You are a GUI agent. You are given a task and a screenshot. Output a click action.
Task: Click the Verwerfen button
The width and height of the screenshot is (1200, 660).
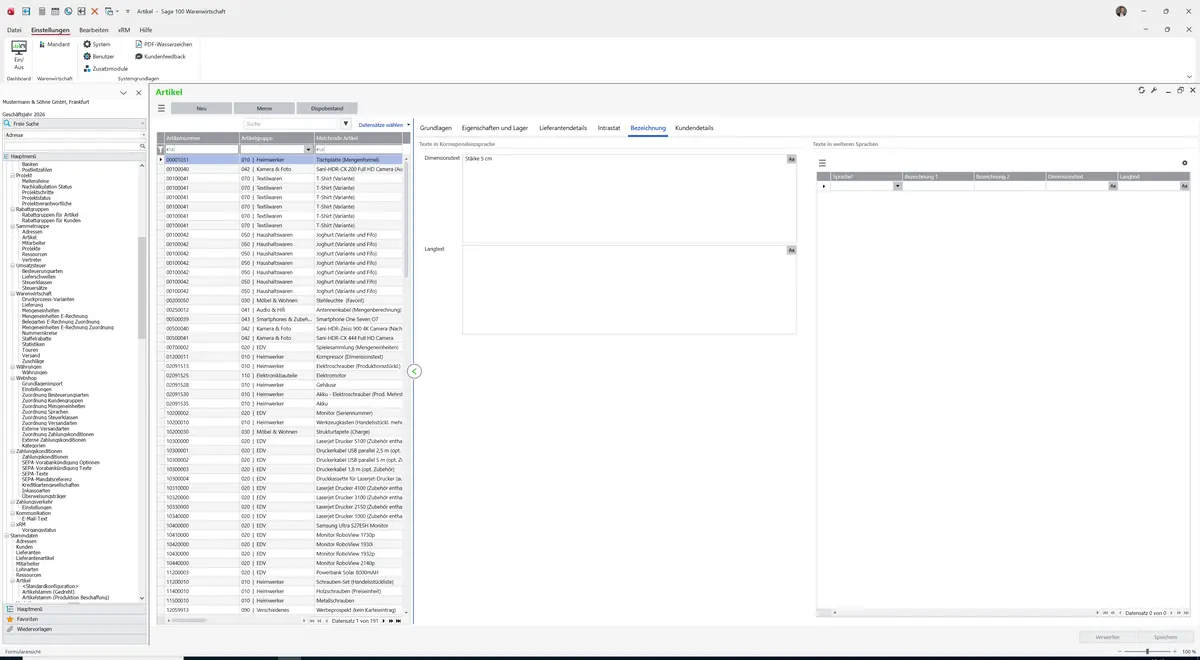1107,637
